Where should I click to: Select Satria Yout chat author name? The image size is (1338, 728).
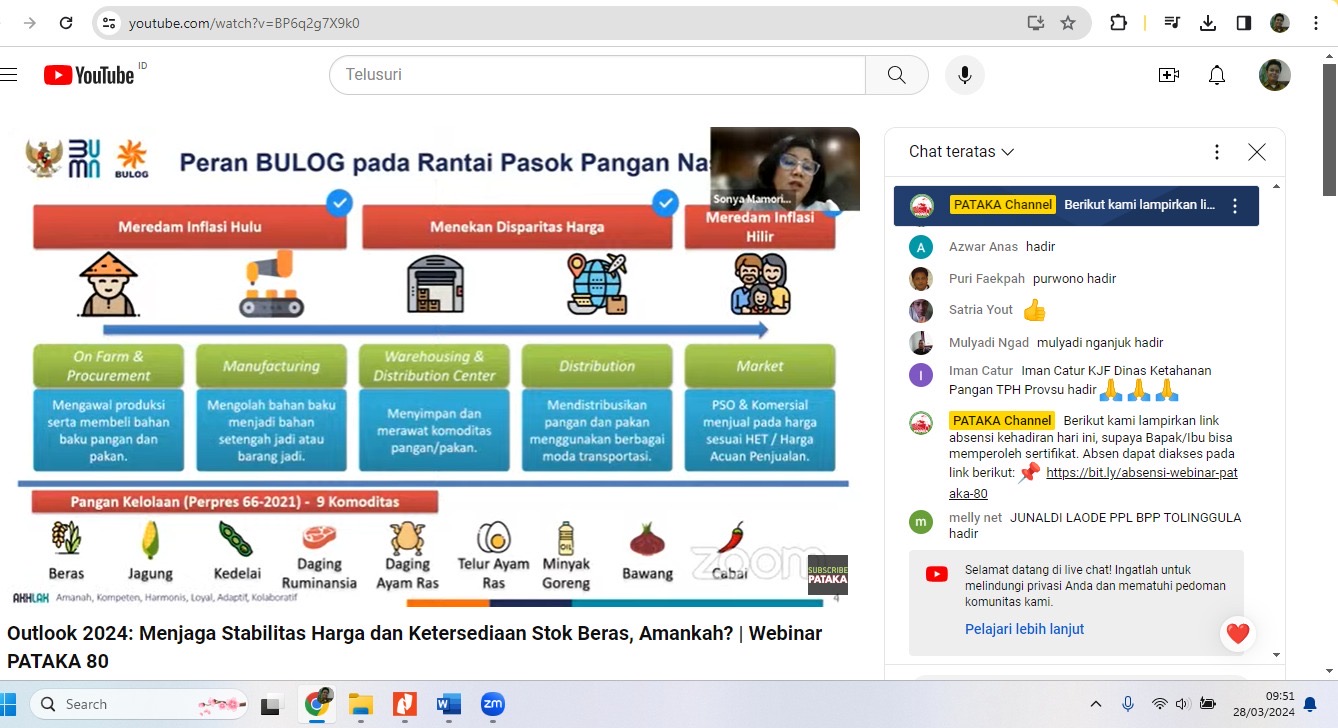pyautogui.click(x=981, y=310)
